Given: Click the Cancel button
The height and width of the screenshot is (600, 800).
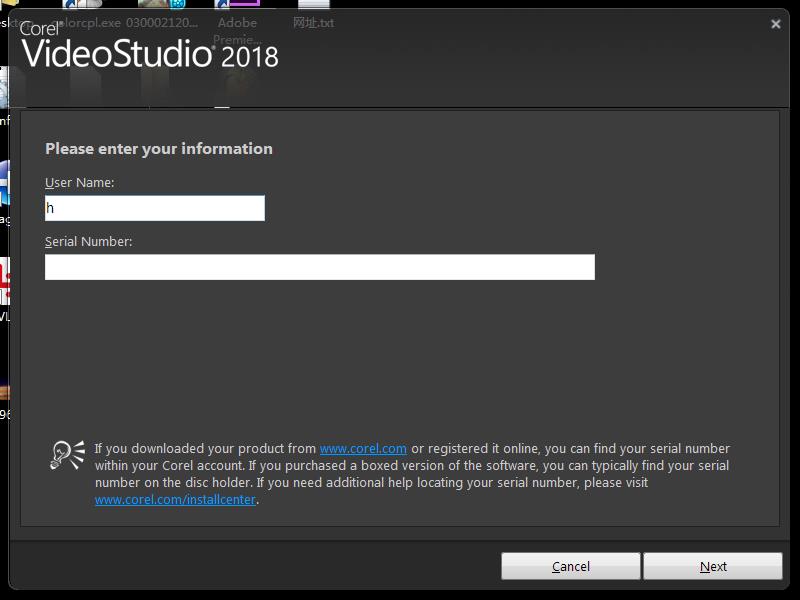Looking at the screenshot, I should pyautogui.click(x=570, y=566).
